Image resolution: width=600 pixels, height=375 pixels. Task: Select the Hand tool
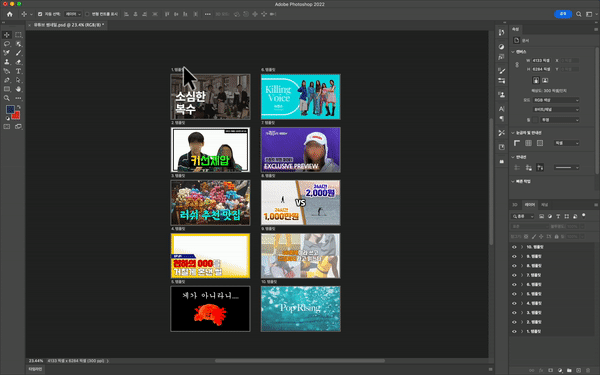(18, 89)
